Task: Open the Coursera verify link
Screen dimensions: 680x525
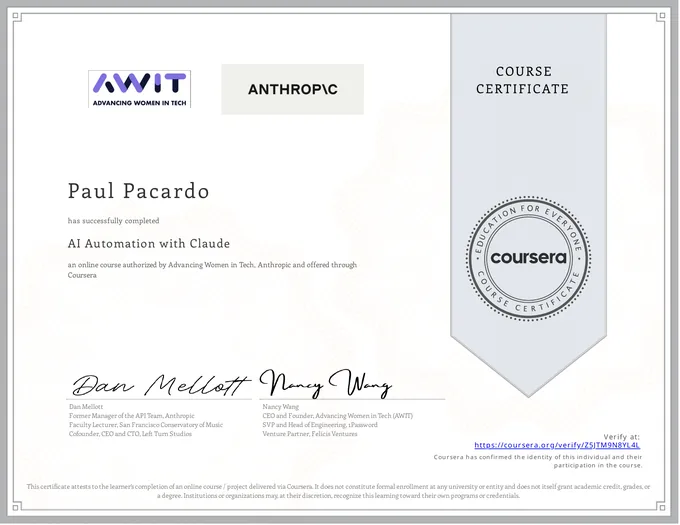Action: pos(557,445)
